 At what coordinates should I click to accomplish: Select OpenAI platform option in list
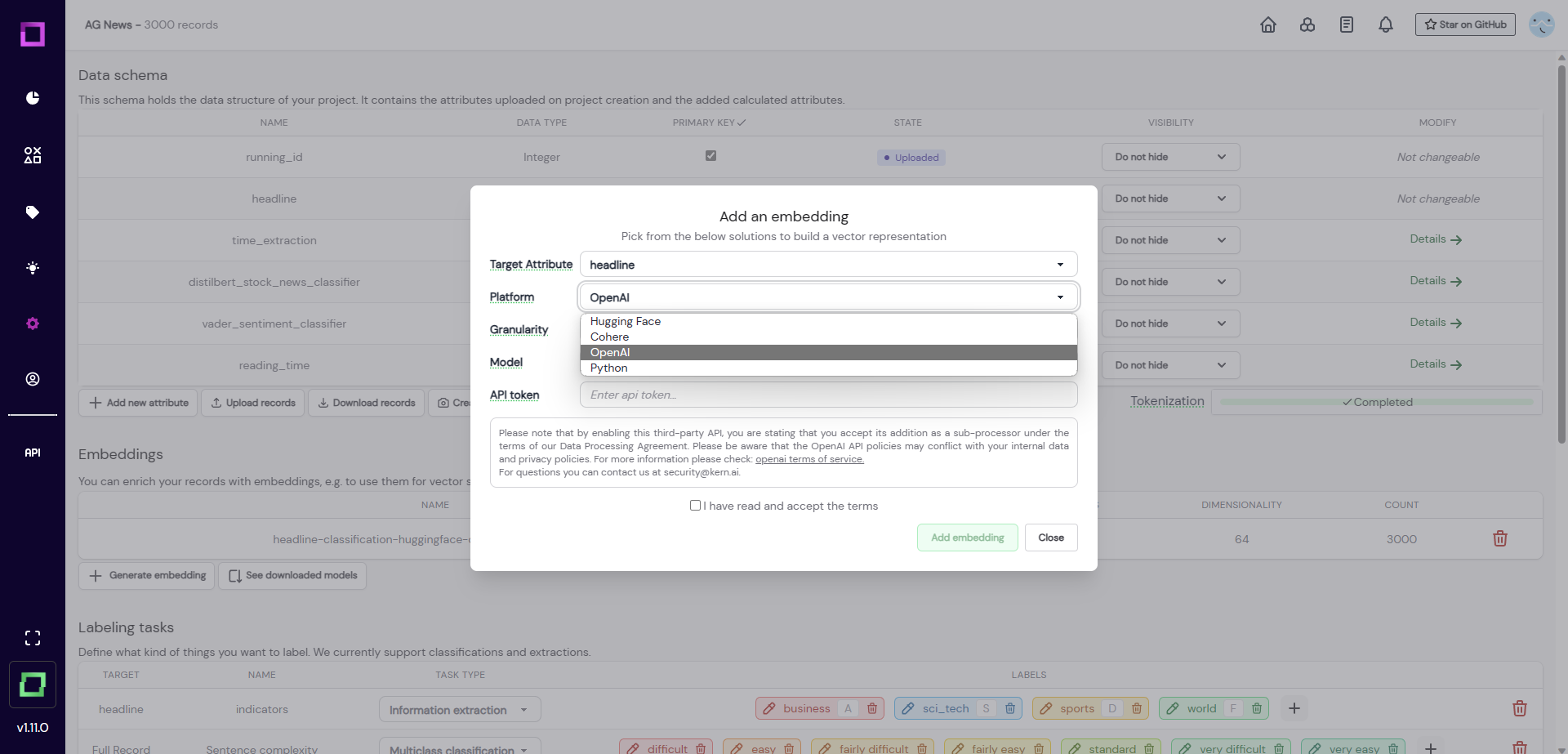(829, 352)
